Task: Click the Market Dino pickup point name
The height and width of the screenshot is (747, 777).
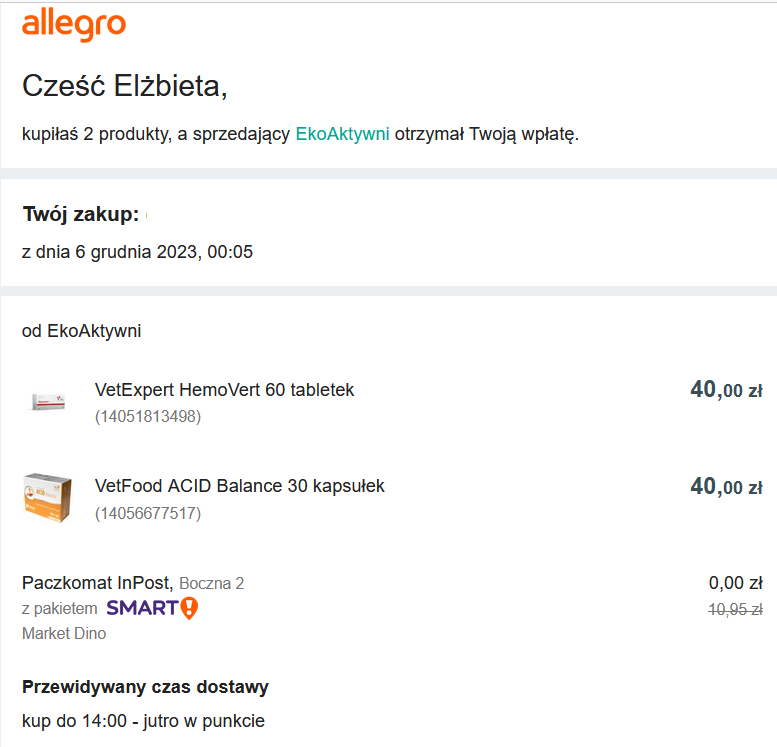Action: [64, 633]
